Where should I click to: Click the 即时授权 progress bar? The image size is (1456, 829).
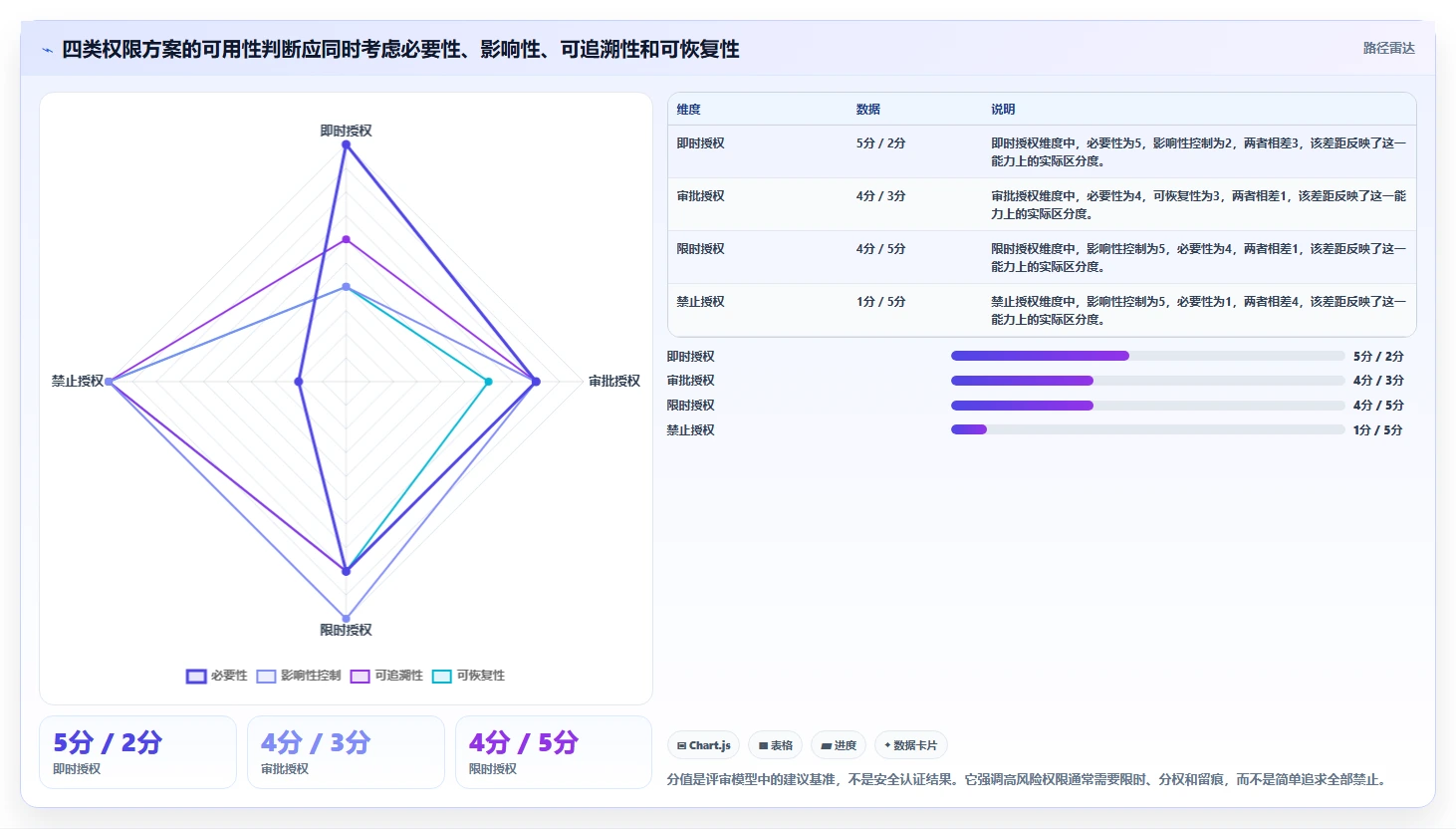click(1147, 356)
